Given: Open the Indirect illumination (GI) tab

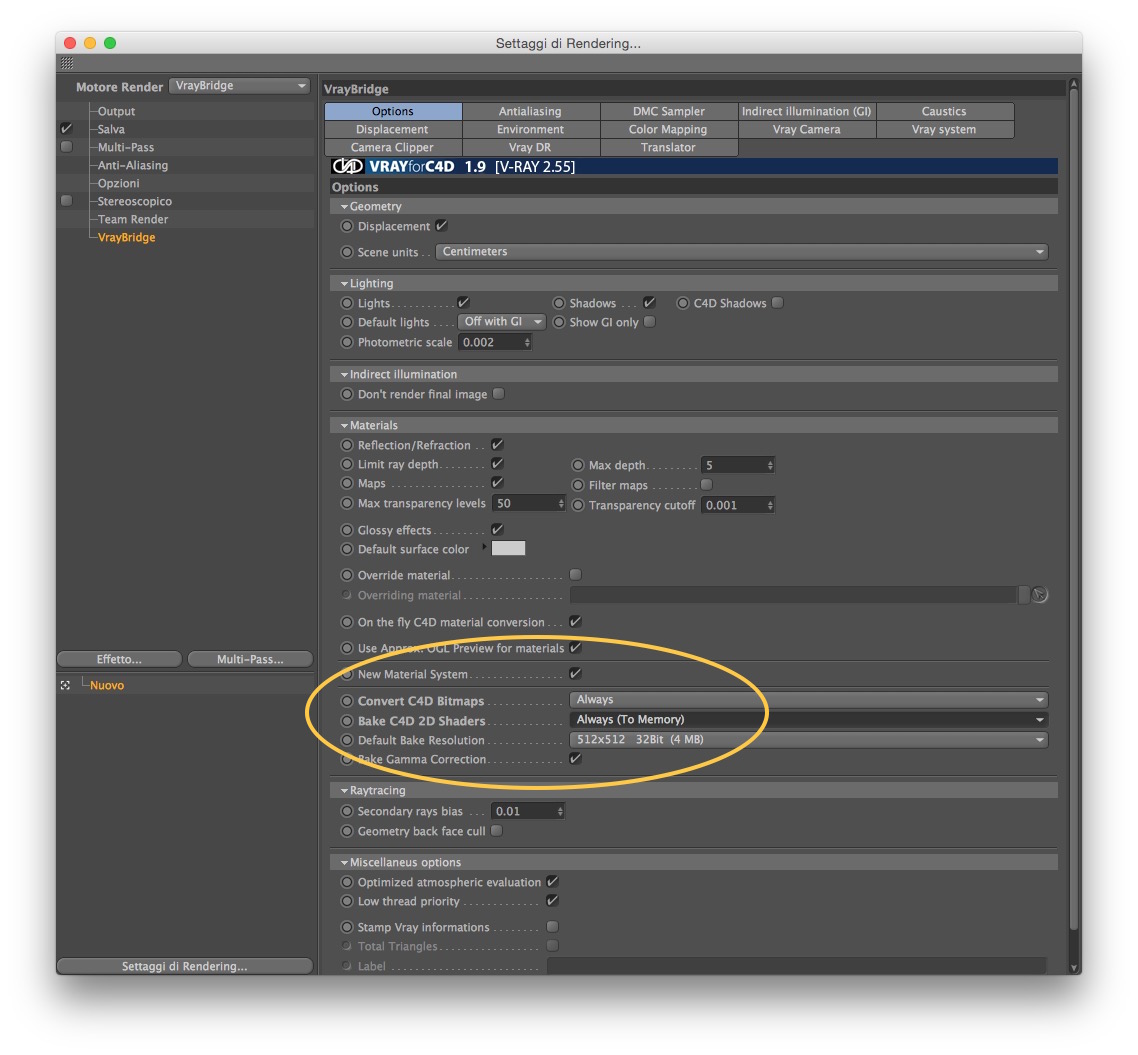Looking at the screenshot, I should [806, 111].
